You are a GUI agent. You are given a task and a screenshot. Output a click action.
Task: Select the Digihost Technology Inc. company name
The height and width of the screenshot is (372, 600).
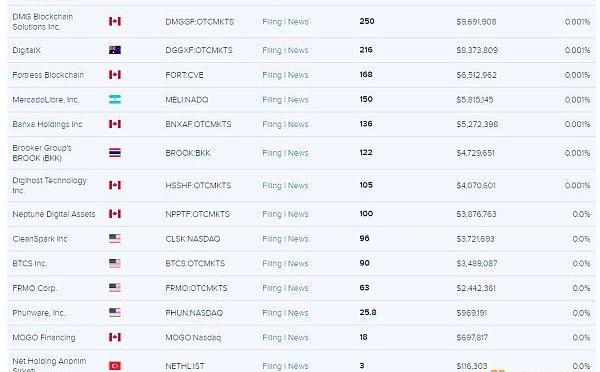pyautogui.click(x=49, y=185)
